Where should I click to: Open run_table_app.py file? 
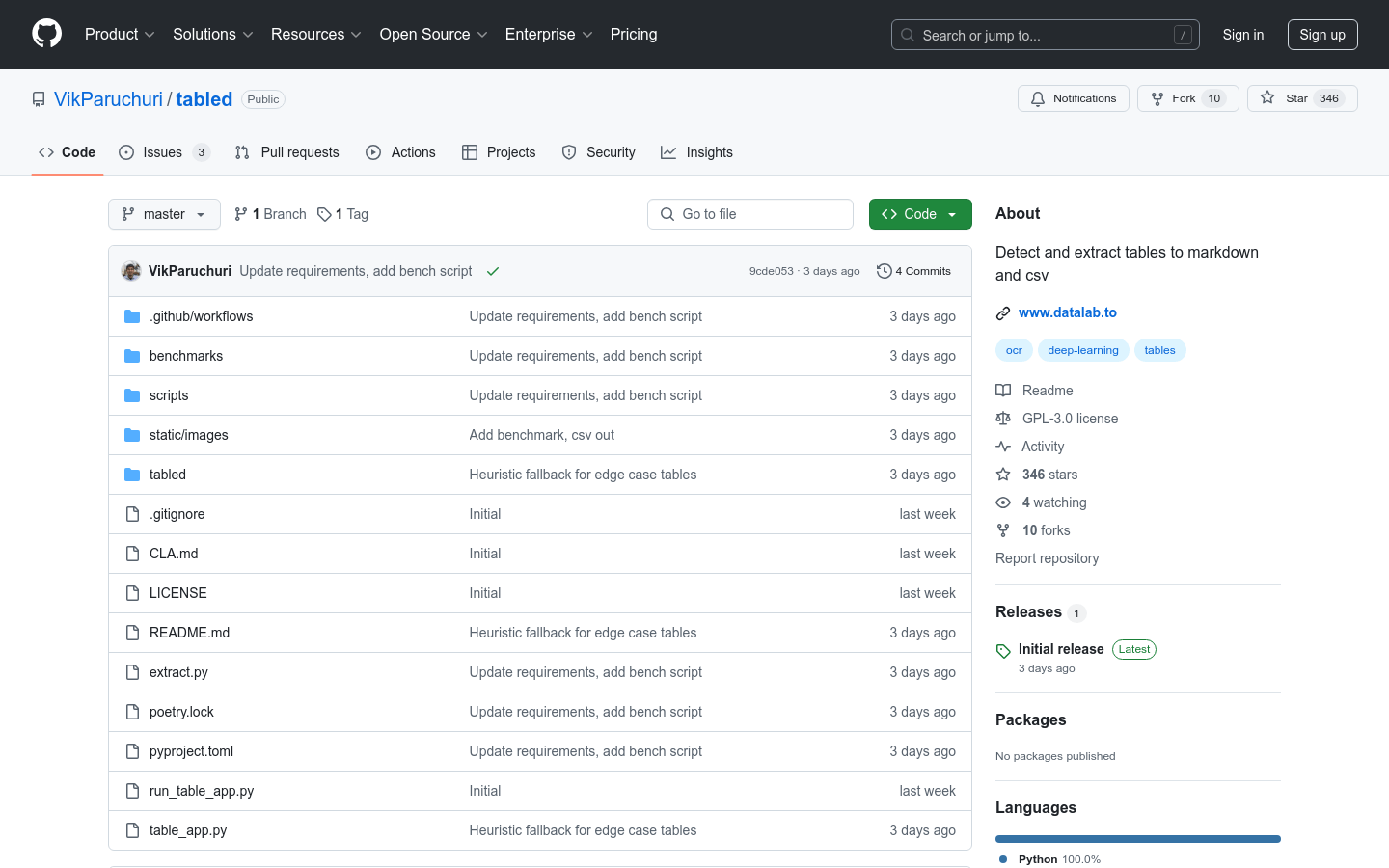202,791
